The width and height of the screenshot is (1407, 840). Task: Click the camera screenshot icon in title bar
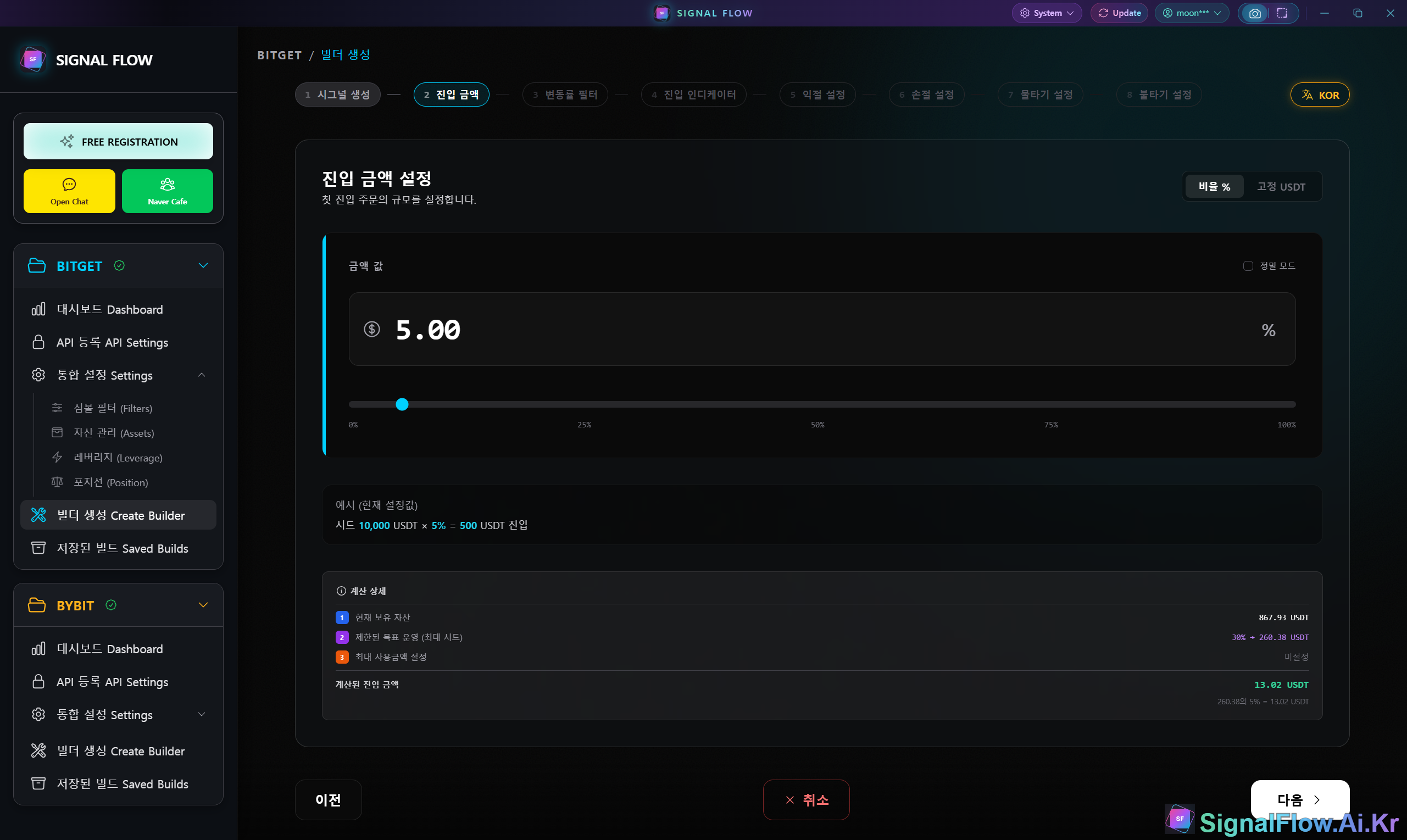click(x=1254, y=13)
